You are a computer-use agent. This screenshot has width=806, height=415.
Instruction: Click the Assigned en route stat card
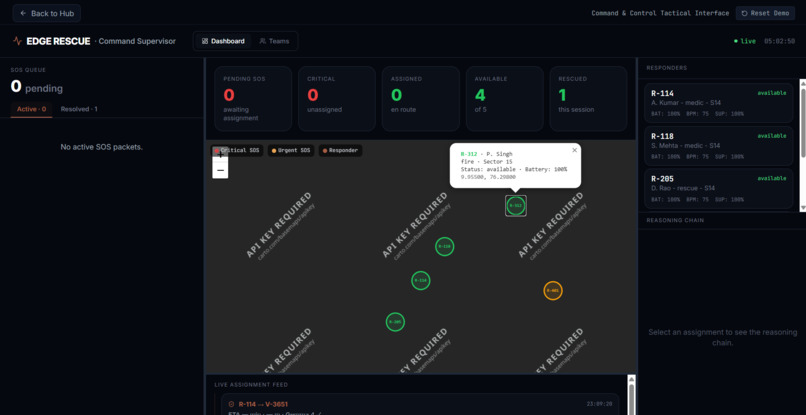420,98
